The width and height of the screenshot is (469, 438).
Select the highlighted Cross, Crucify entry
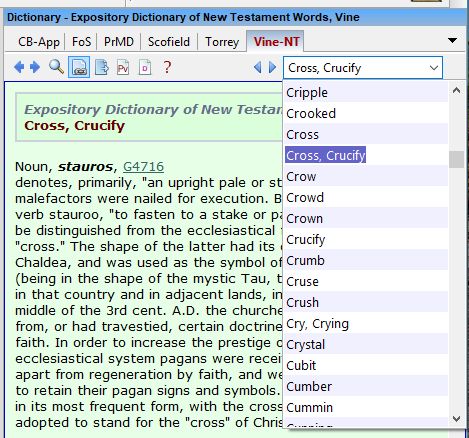[x=365, y=156]
